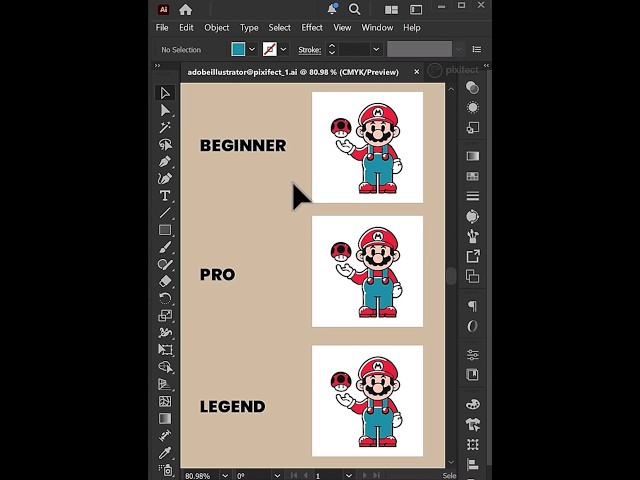This screenshot has height=480, width=640.
Task: Click the teal fill color swatch
Action: [x=238, y=49]
